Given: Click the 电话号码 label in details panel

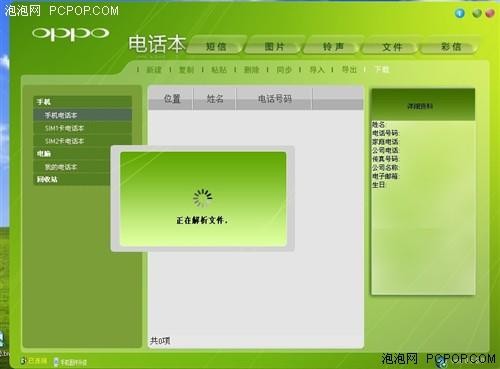Looking at the screenshot, I should pos(385,133).
